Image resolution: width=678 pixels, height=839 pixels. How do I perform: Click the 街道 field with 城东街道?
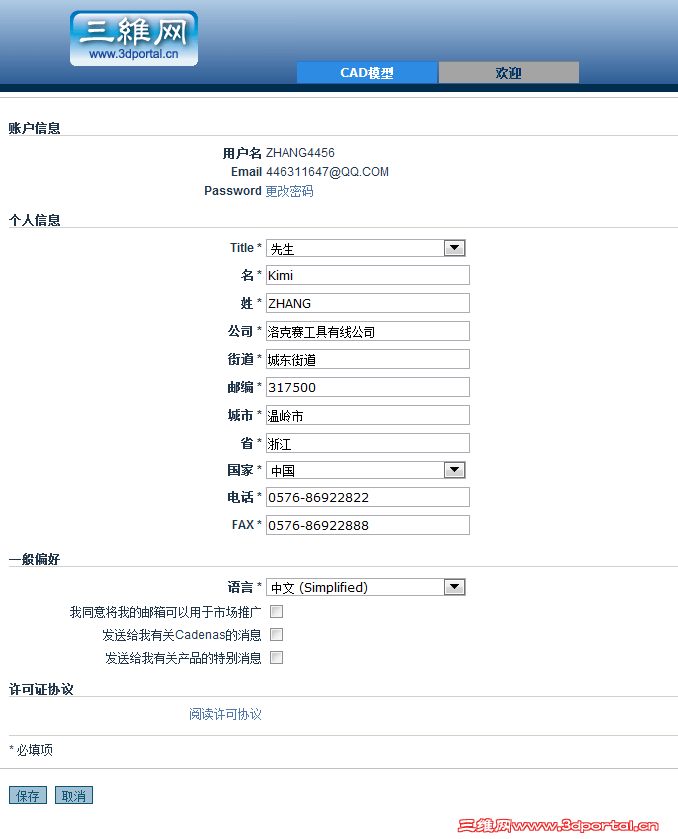[x=368, y=359]
